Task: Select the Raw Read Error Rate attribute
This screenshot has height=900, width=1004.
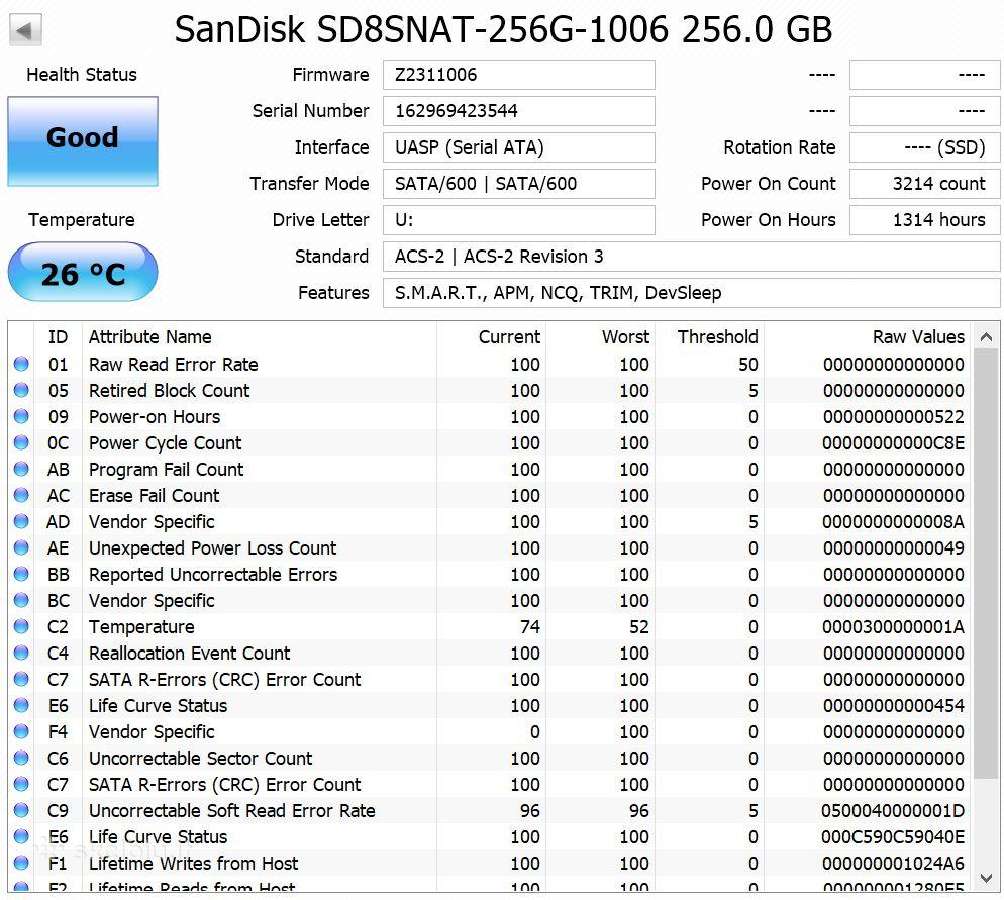Action: coord(491,364)
